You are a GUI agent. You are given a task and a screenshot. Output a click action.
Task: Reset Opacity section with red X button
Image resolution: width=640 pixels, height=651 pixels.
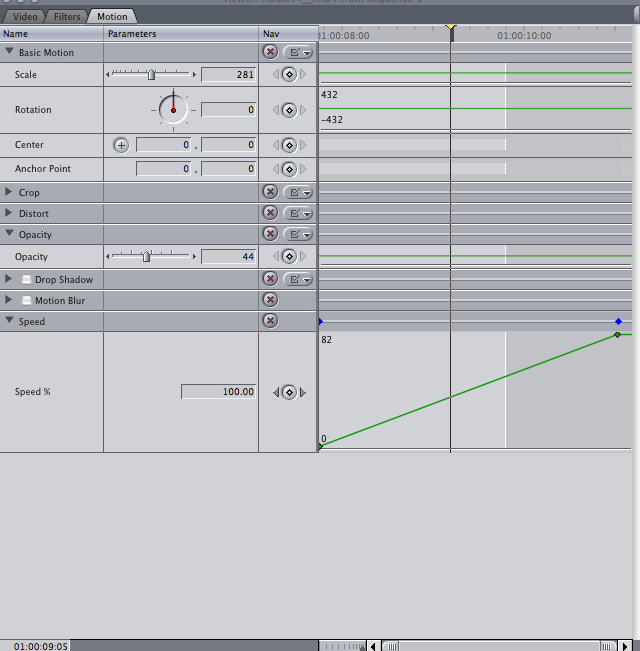(x=270, y=234)
